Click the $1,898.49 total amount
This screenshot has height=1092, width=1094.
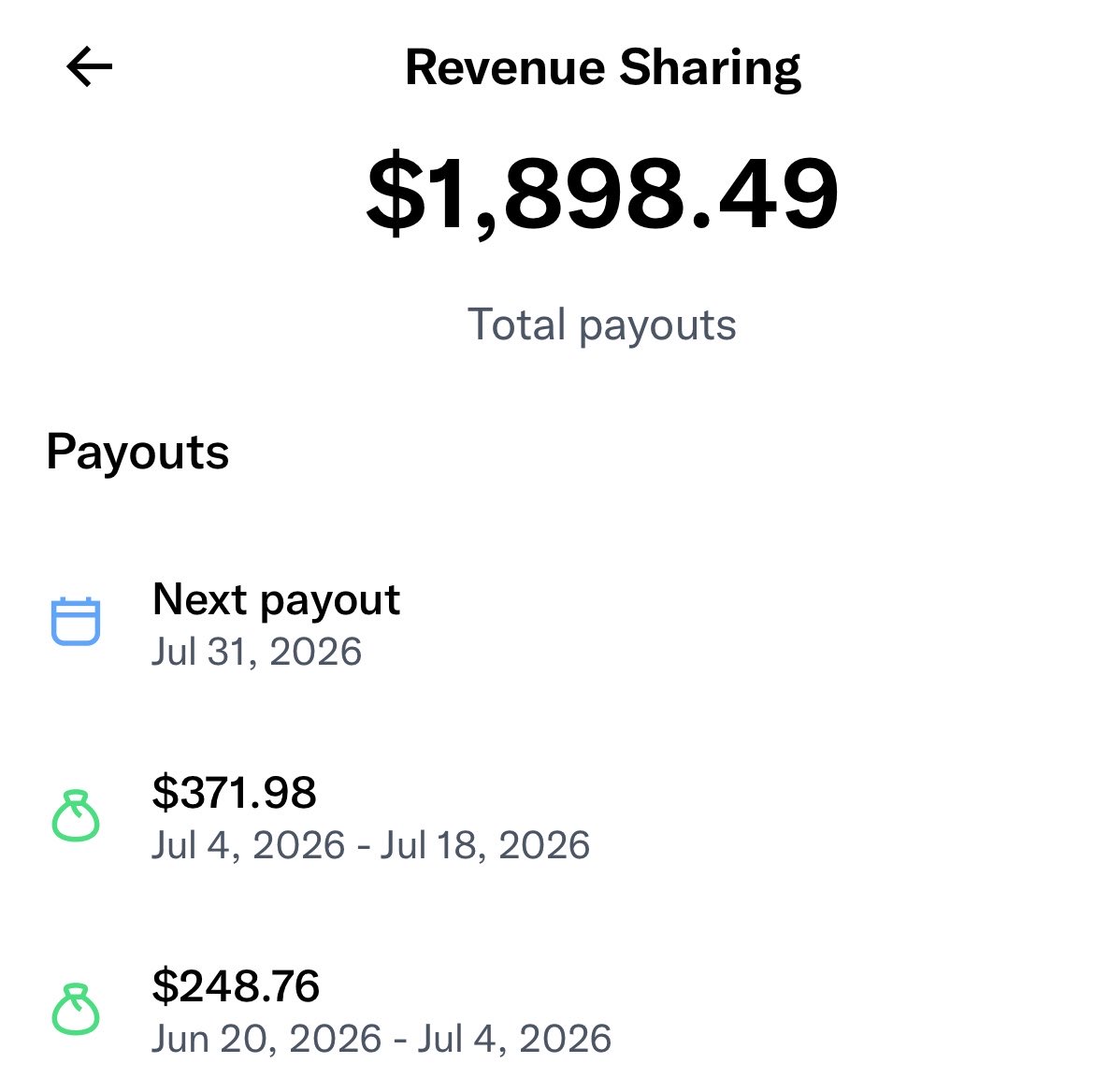[x=602, y=194]
